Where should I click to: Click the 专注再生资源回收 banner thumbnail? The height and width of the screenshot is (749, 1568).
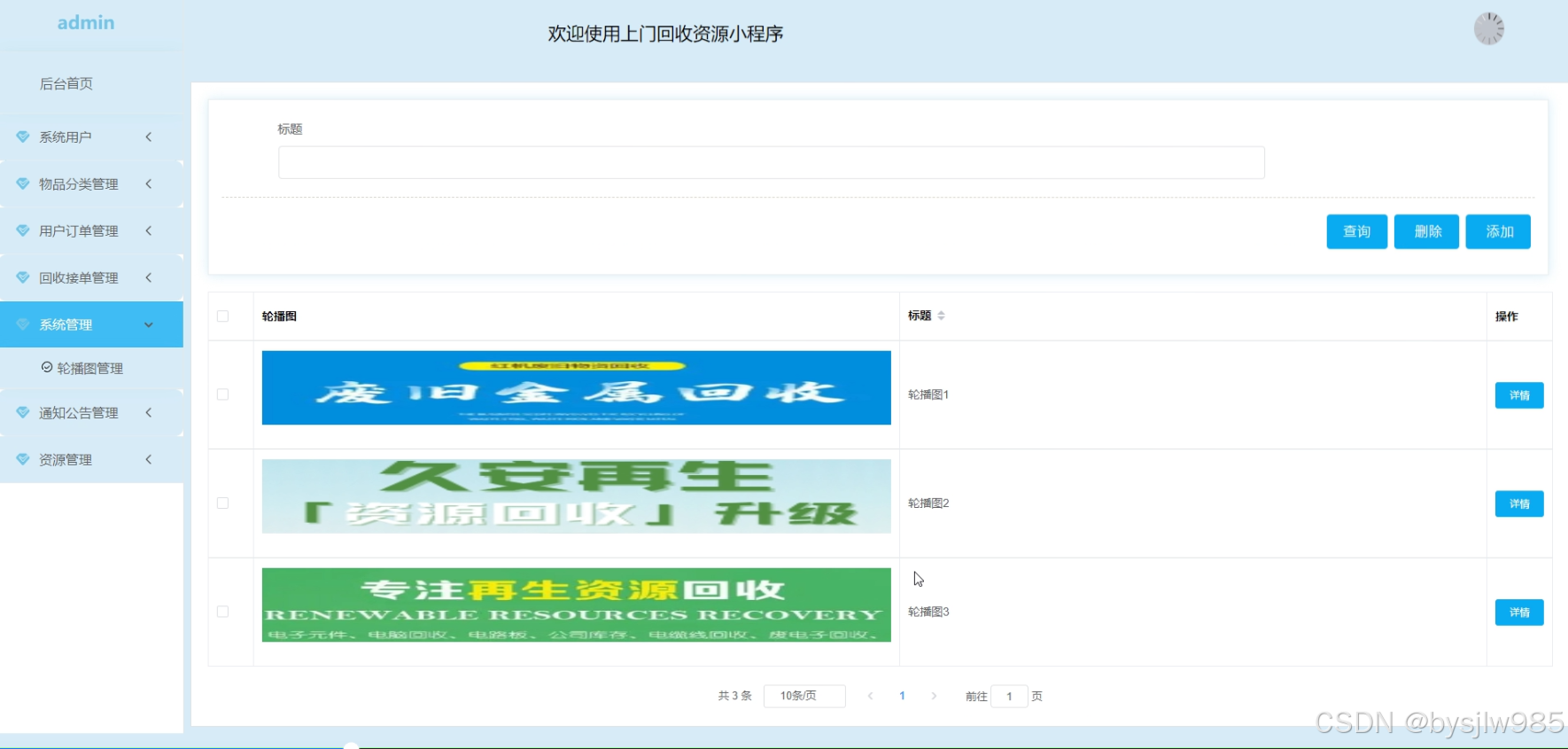[x=577, y=605]
